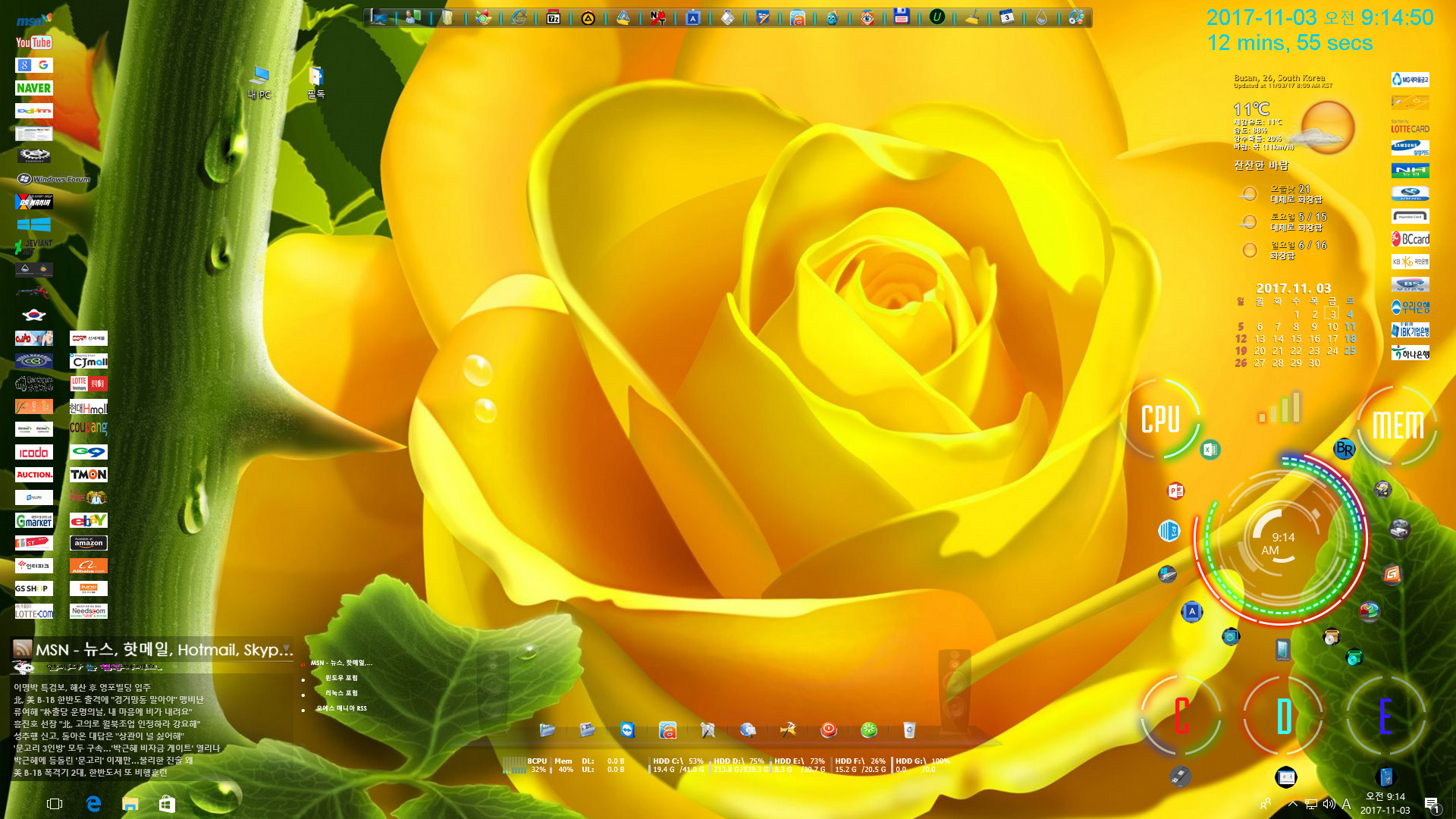Open the Amazon shortcut

(x=89, y=543)
